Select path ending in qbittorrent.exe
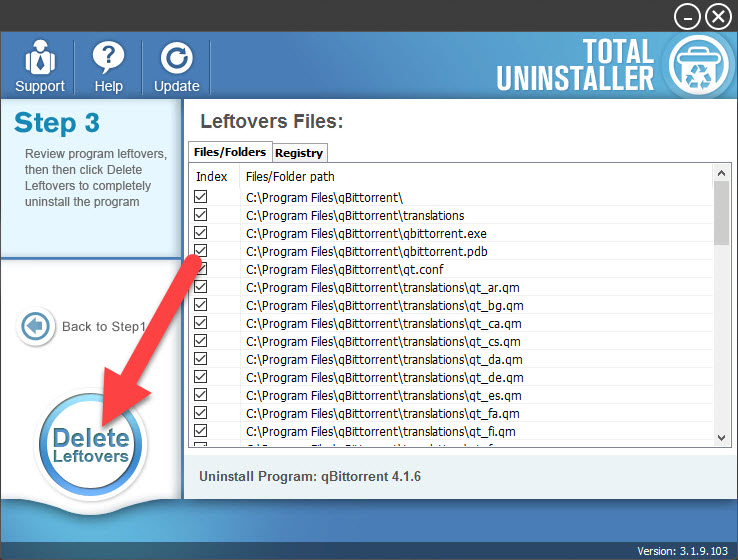This screenshot has width=738, height=560. pos(366,233)
